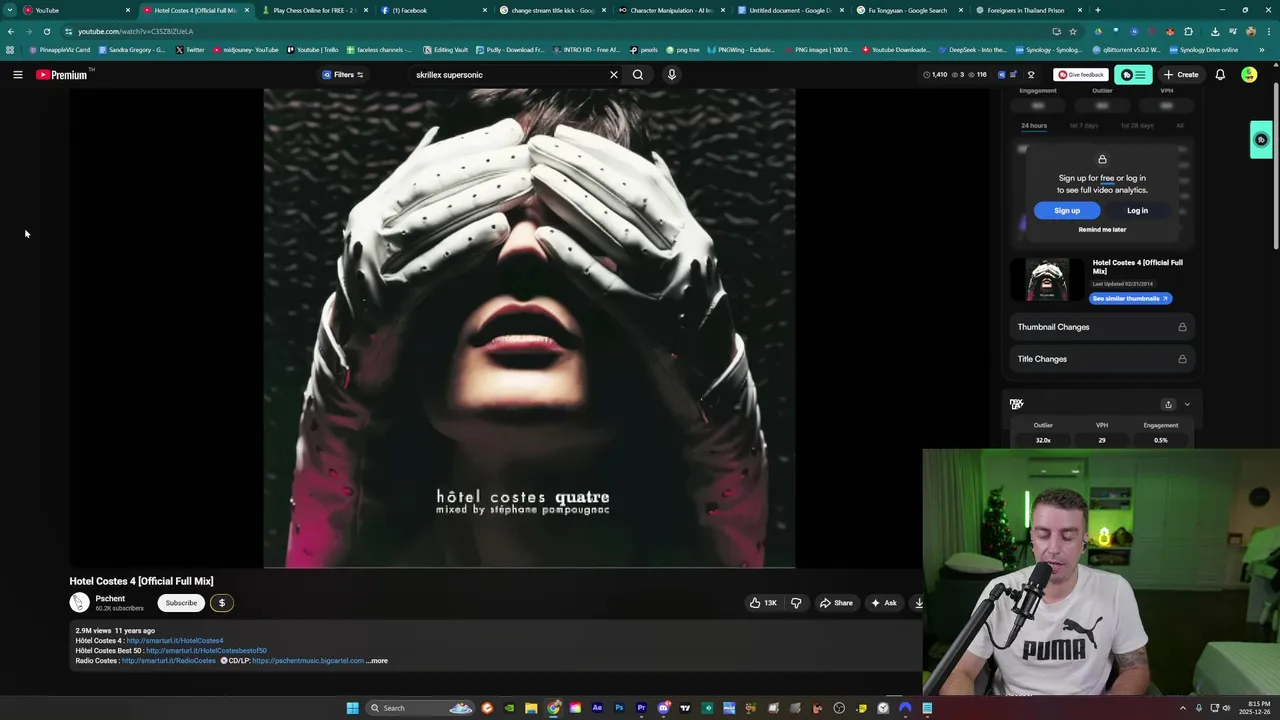The image size is (1280, 720).
Task: Switch to the Facebook tab
Action: [x=432, y=10]
